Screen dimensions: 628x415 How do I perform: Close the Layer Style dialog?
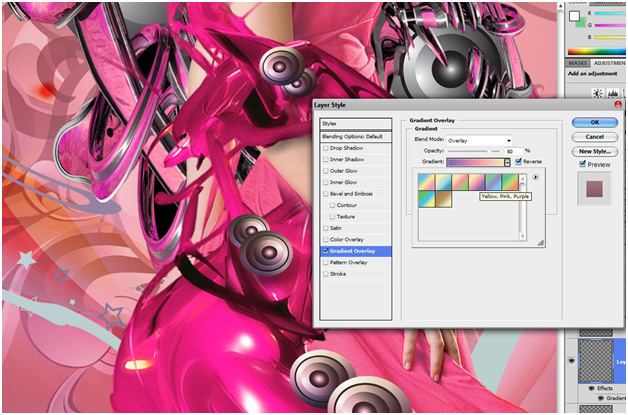[618, 105]
